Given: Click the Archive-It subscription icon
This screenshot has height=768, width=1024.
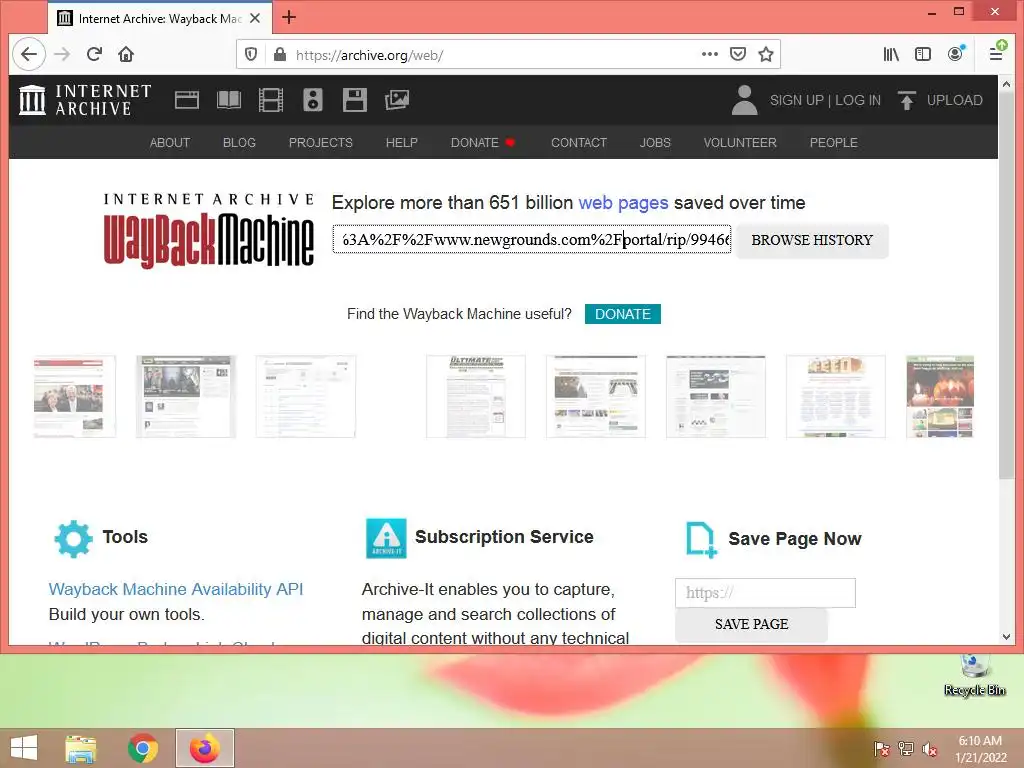Looking at the screenshot, I should coord(386,538).
